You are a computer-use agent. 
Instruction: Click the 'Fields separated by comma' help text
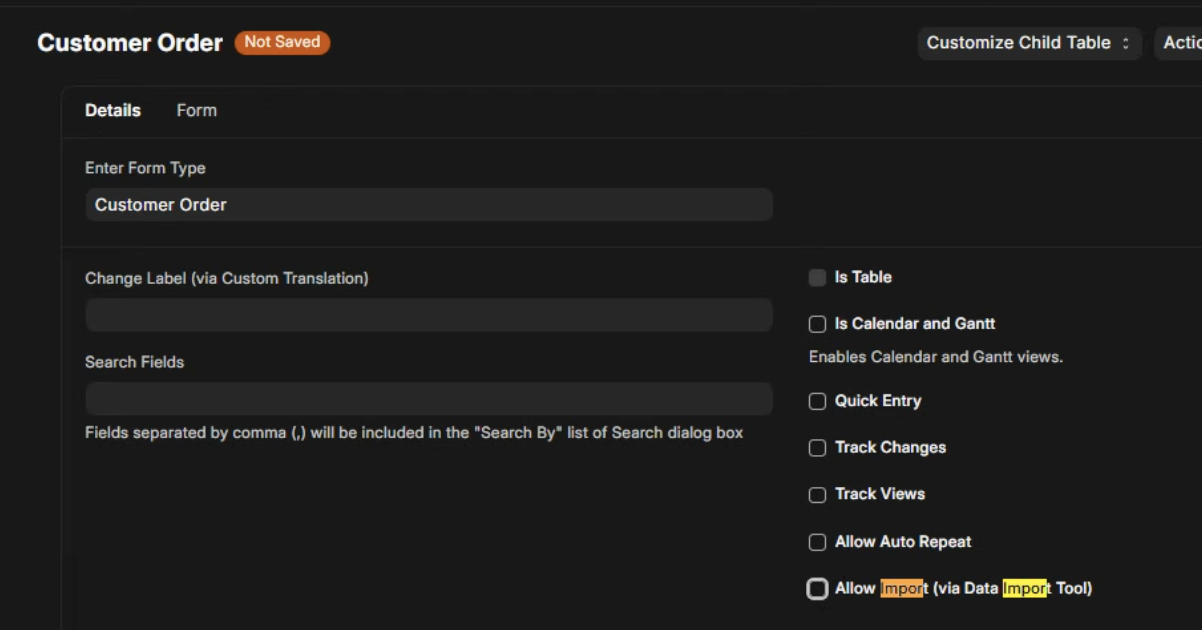414,433
